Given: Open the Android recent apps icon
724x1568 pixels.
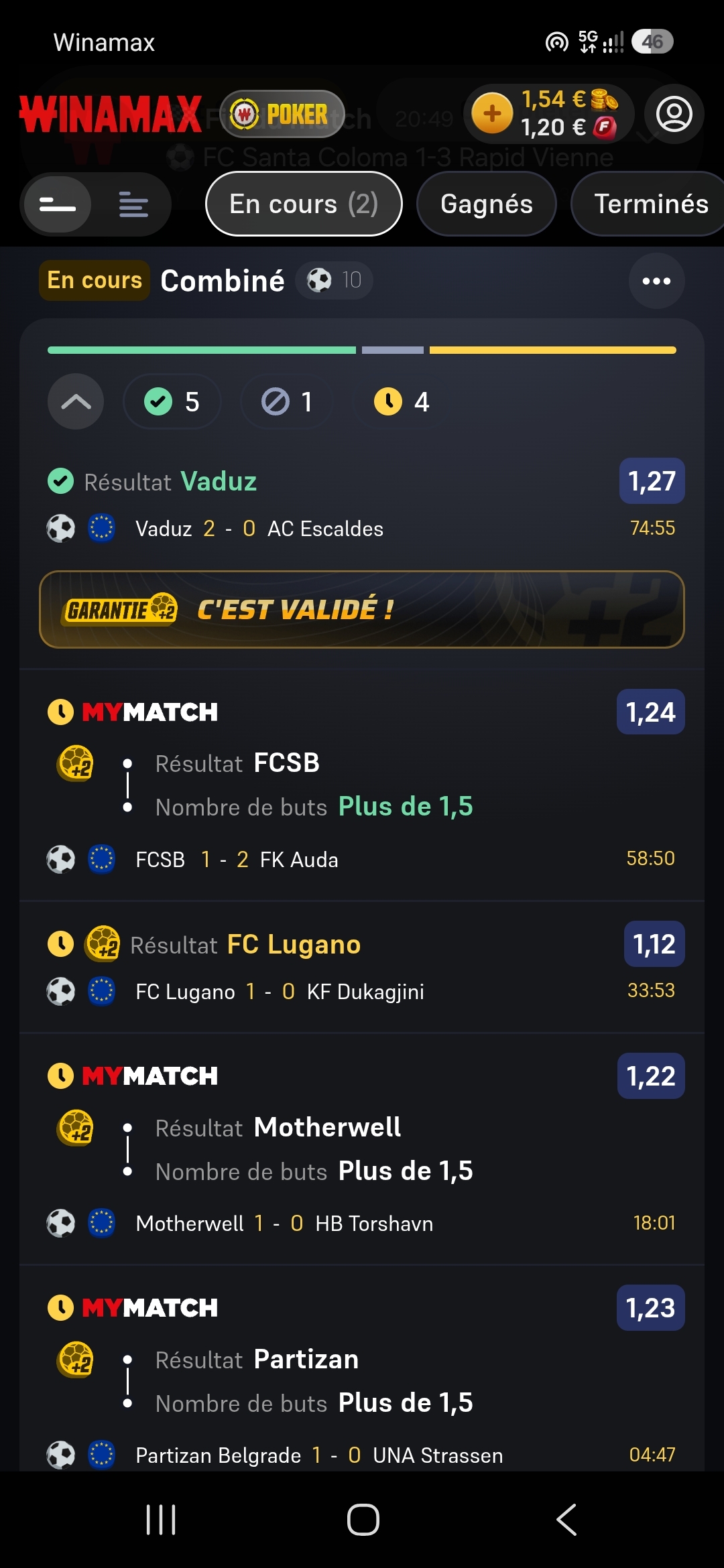Looking at the screenshot, I should (x=161, y=1519).
